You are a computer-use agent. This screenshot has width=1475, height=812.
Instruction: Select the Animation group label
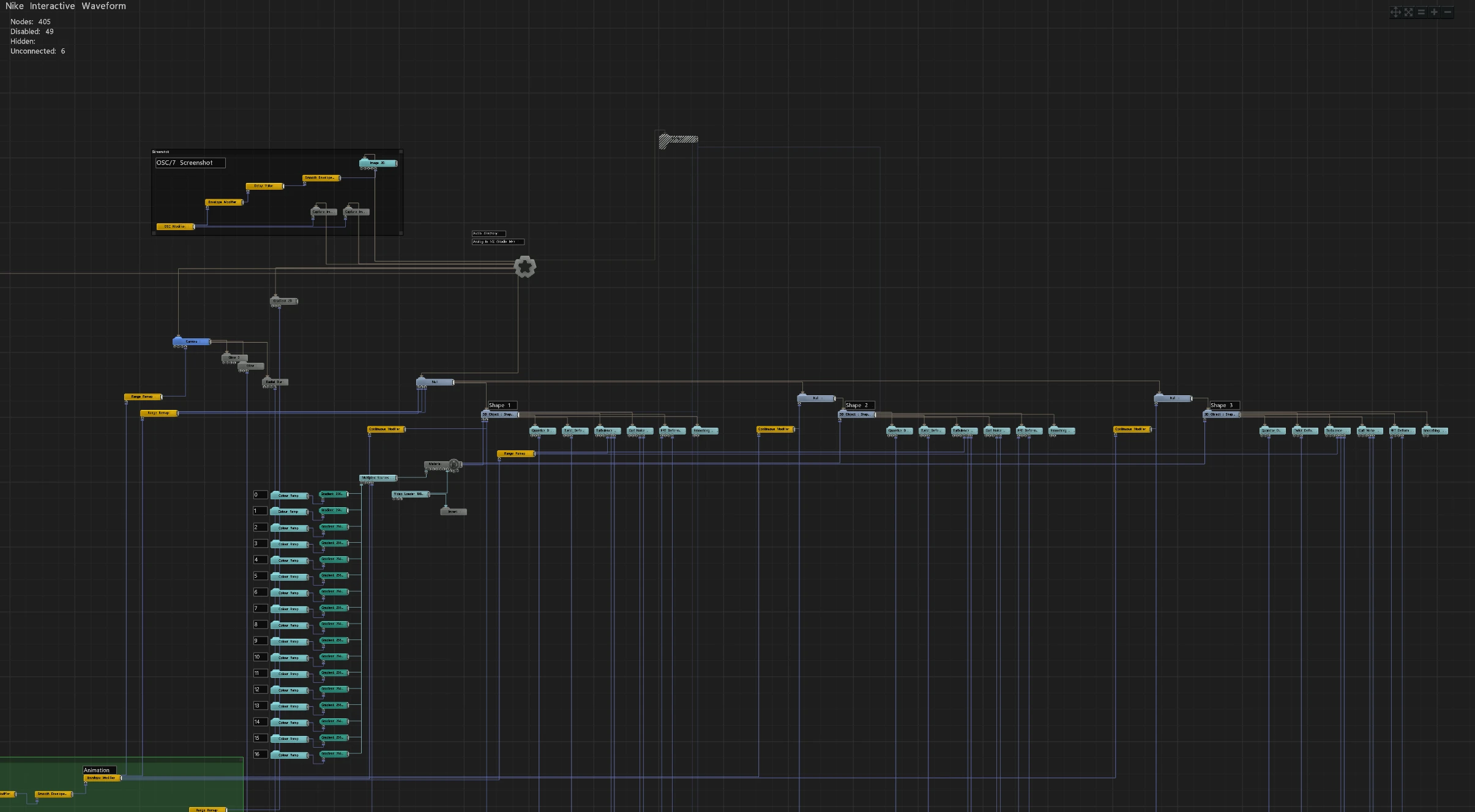(99, 770)
